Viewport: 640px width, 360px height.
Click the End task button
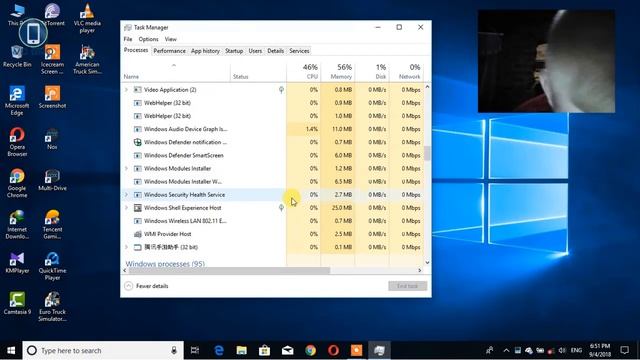(x=407, y=286)
